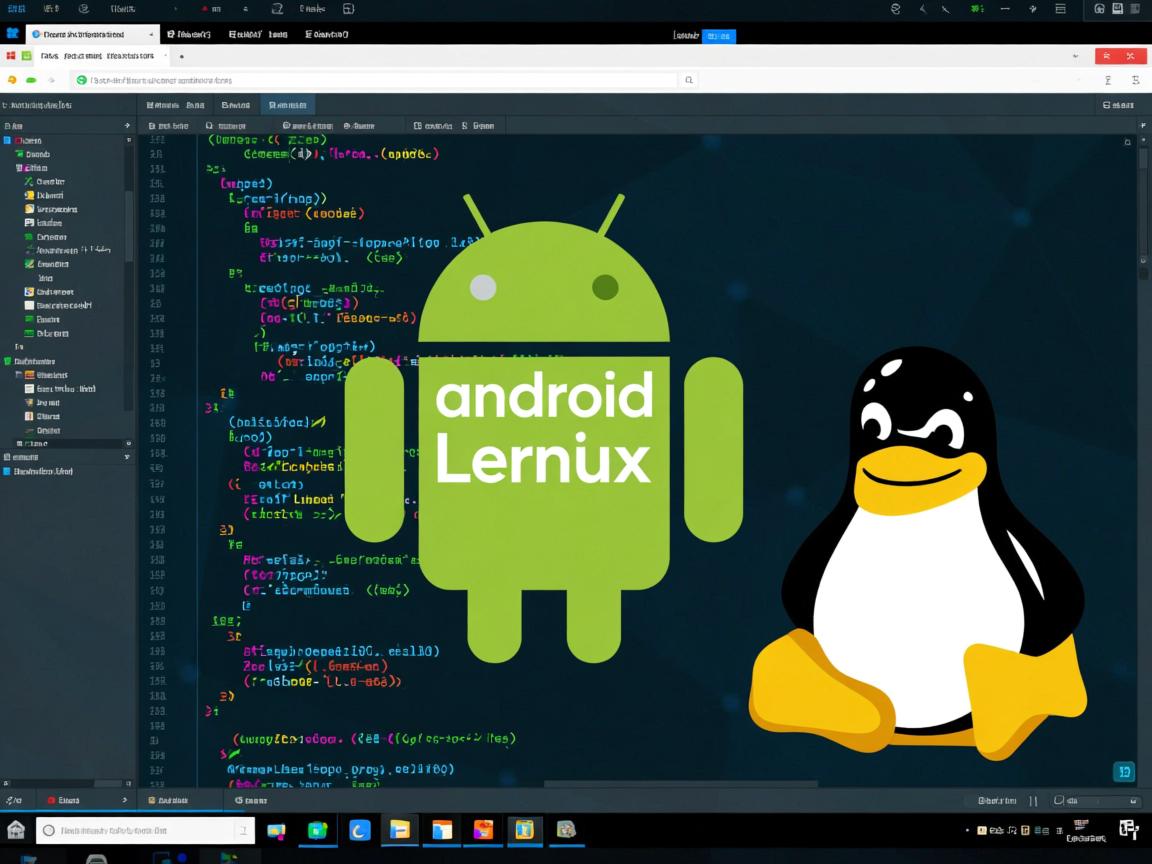Launch File Explorer from the taskbar

(399, 830)
